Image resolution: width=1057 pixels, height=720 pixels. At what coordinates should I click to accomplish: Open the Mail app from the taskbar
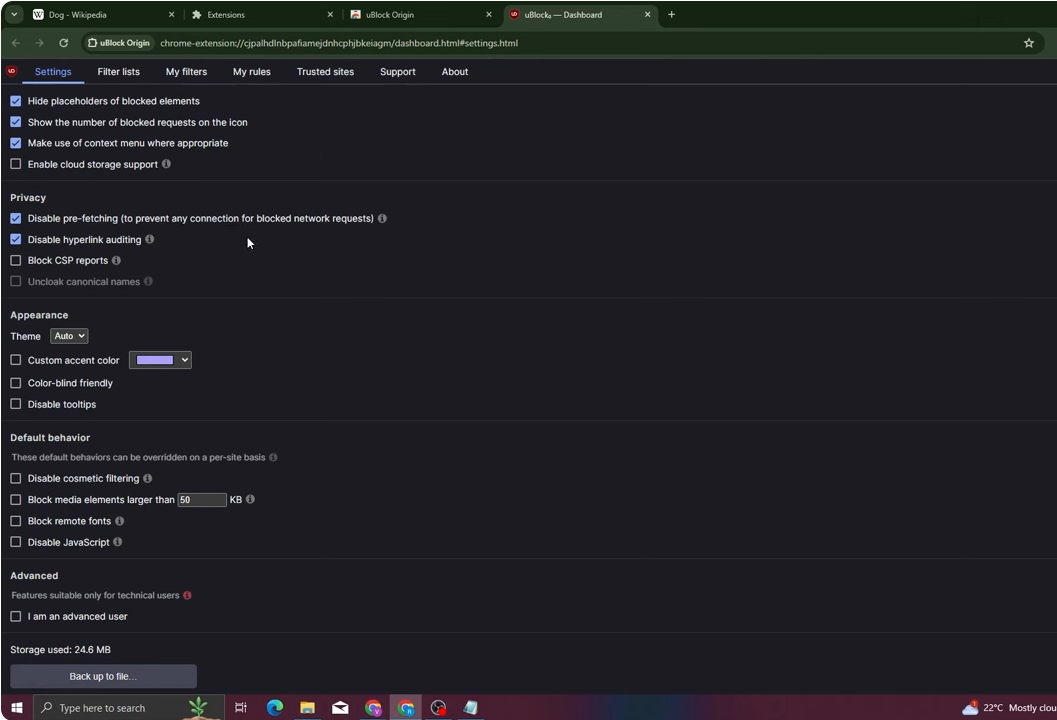340,707
